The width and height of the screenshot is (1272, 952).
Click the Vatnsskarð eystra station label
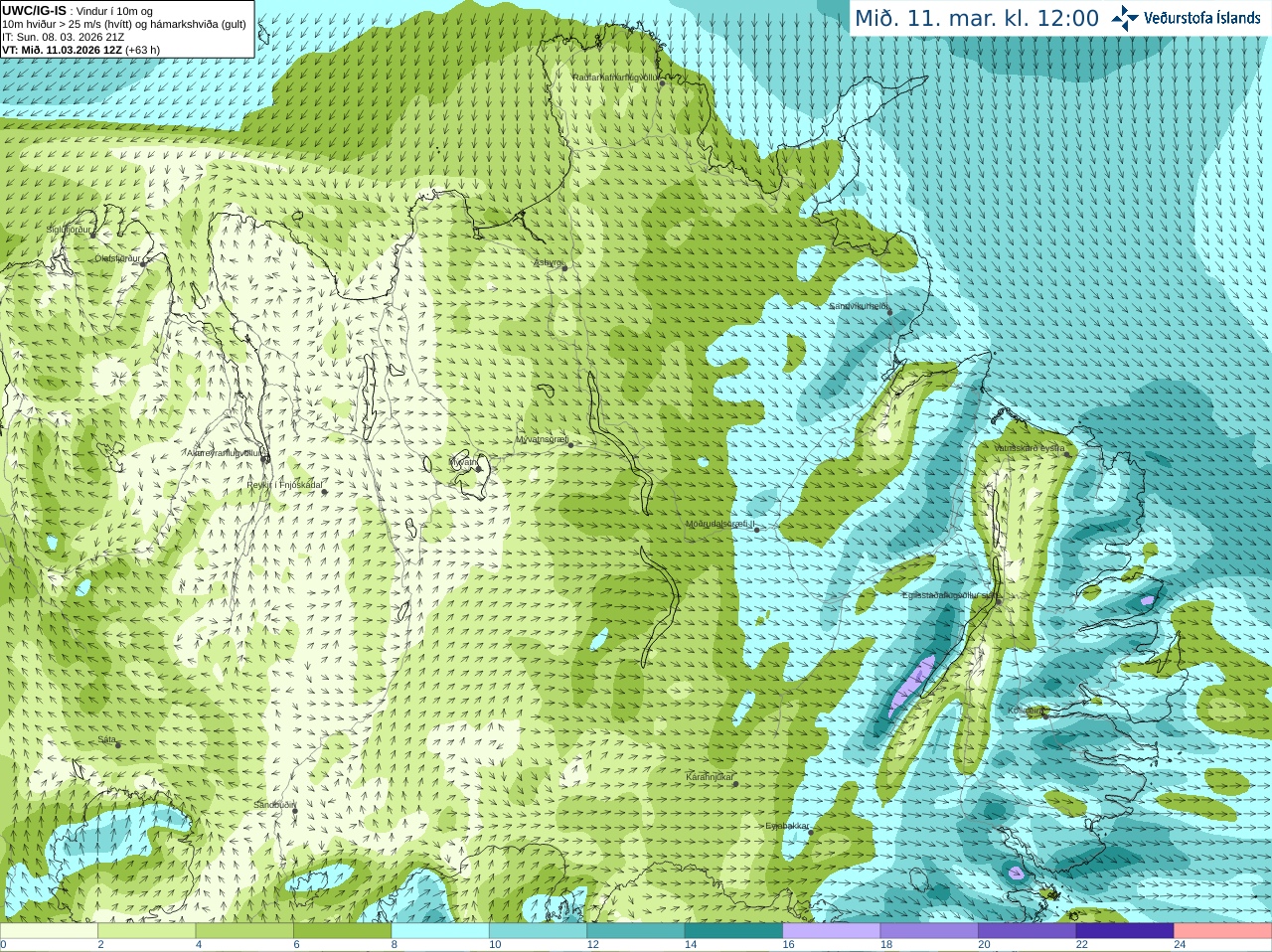click(1030, 448)
